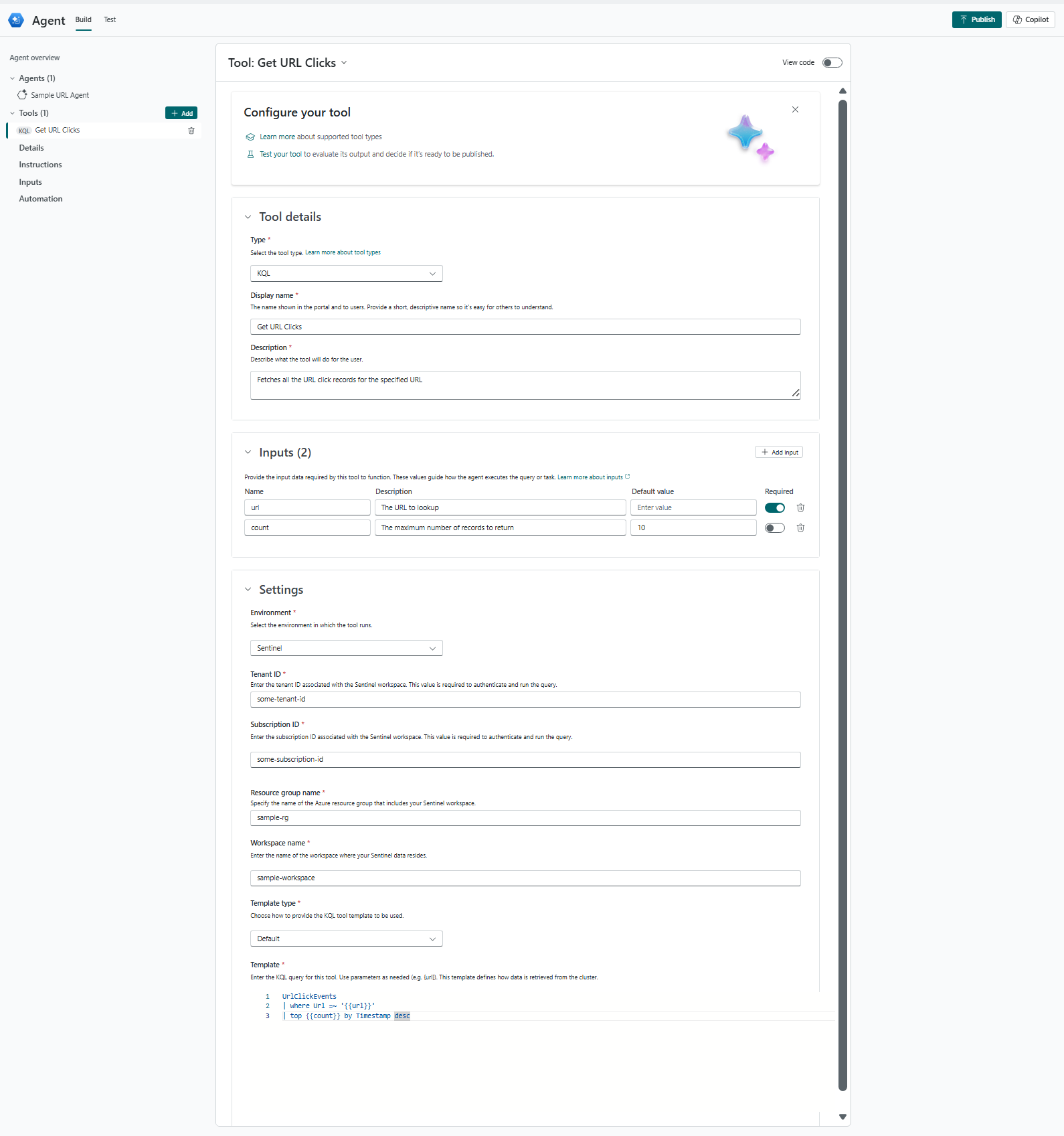Click the Add input button
This screenshot has width=1064, height=1136.
779,453
